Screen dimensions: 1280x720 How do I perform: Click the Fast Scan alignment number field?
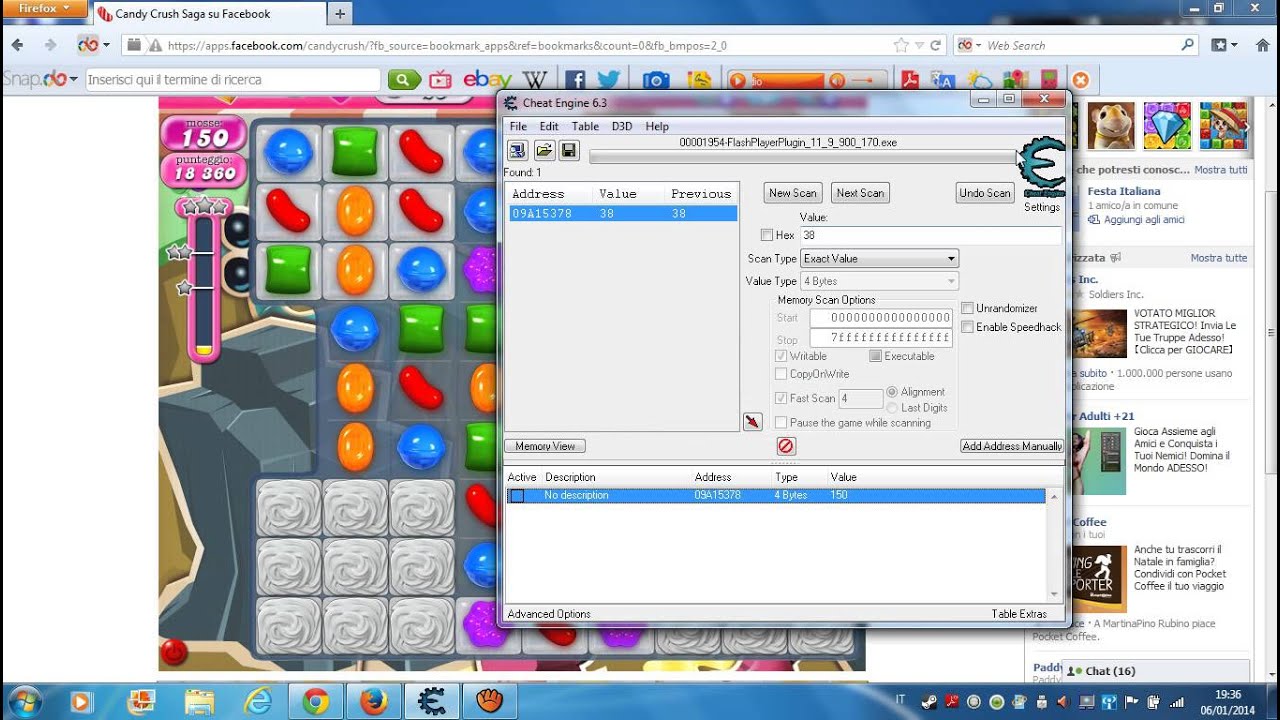pyautogui.click(x=861, y=398)
